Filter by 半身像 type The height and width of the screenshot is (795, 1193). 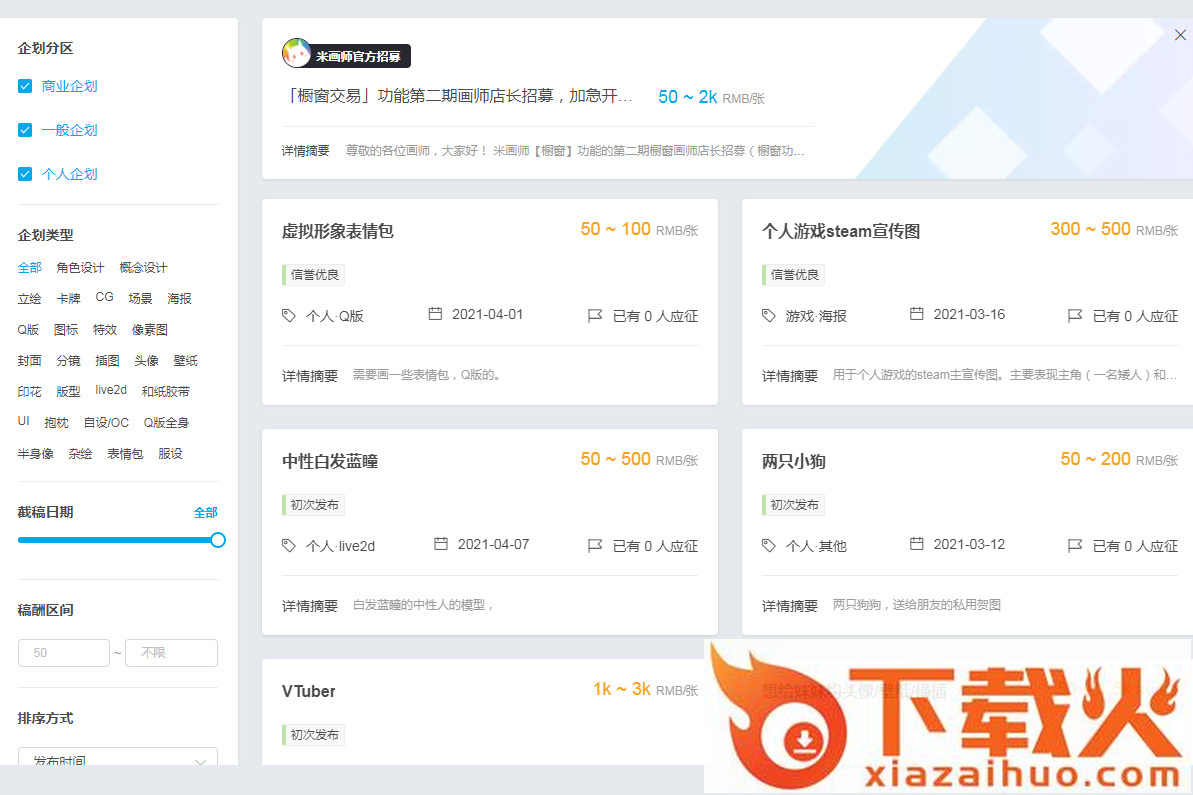[36, 454]
